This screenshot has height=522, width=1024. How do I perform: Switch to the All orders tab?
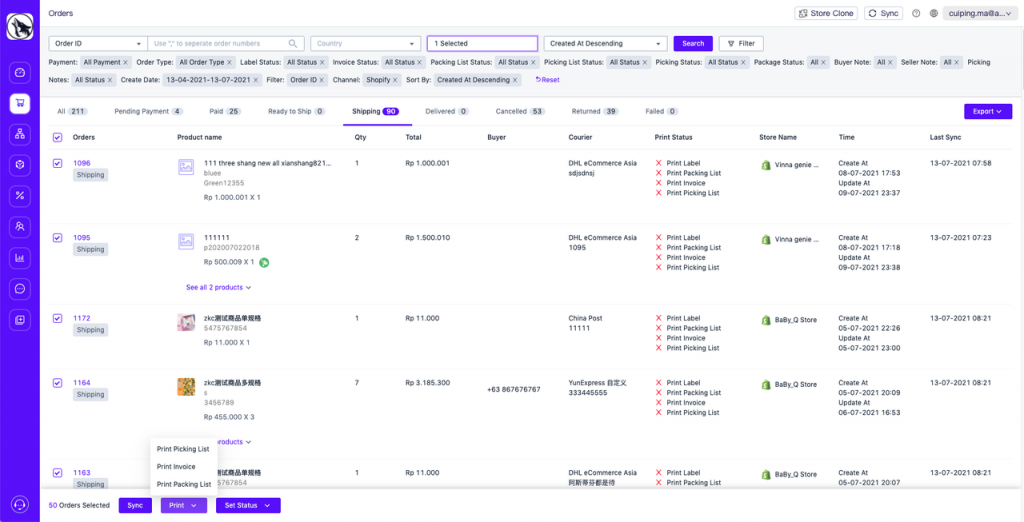click(x=72, y=112)
